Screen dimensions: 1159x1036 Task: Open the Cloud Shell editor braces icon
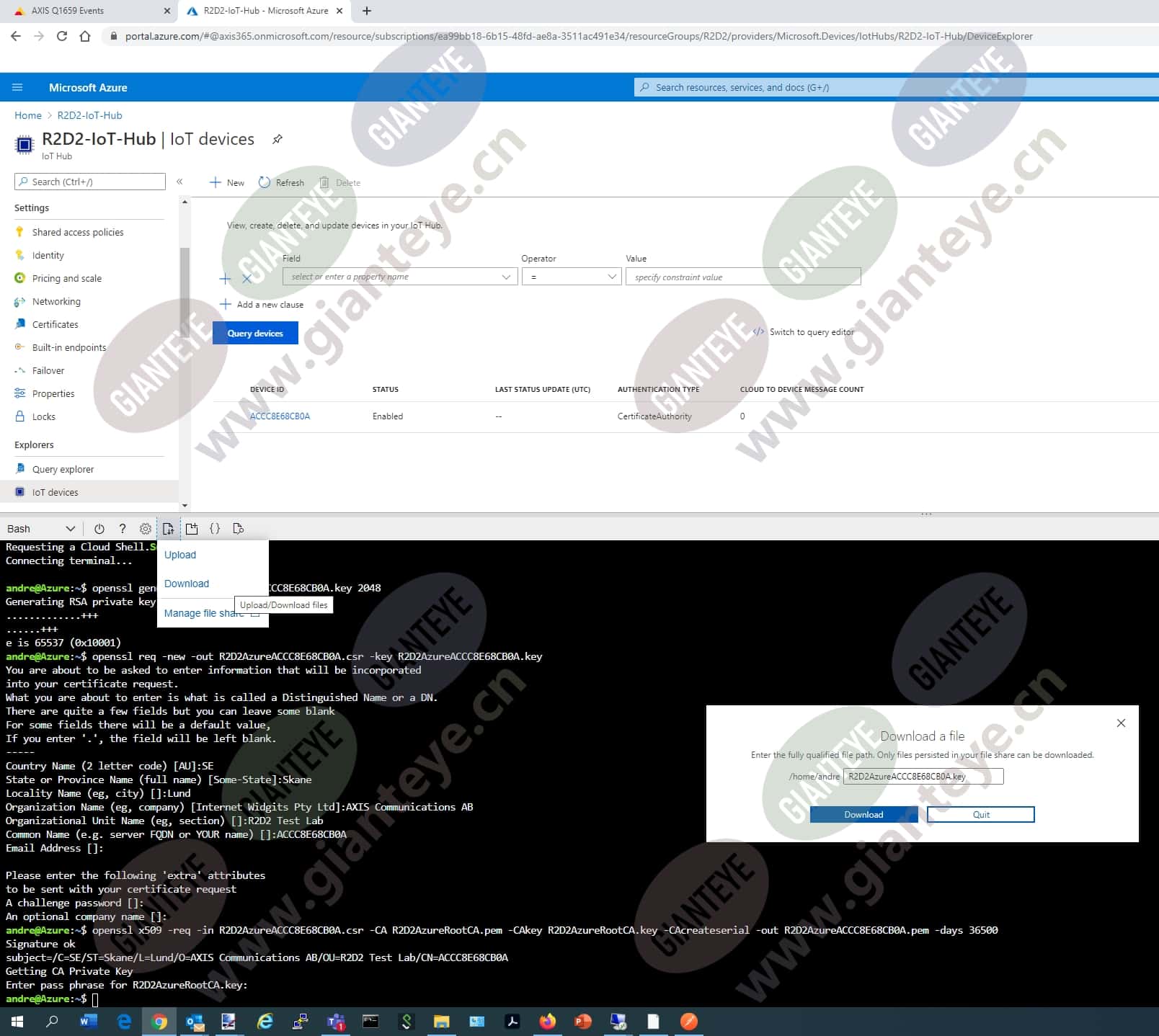pos(215,529)
